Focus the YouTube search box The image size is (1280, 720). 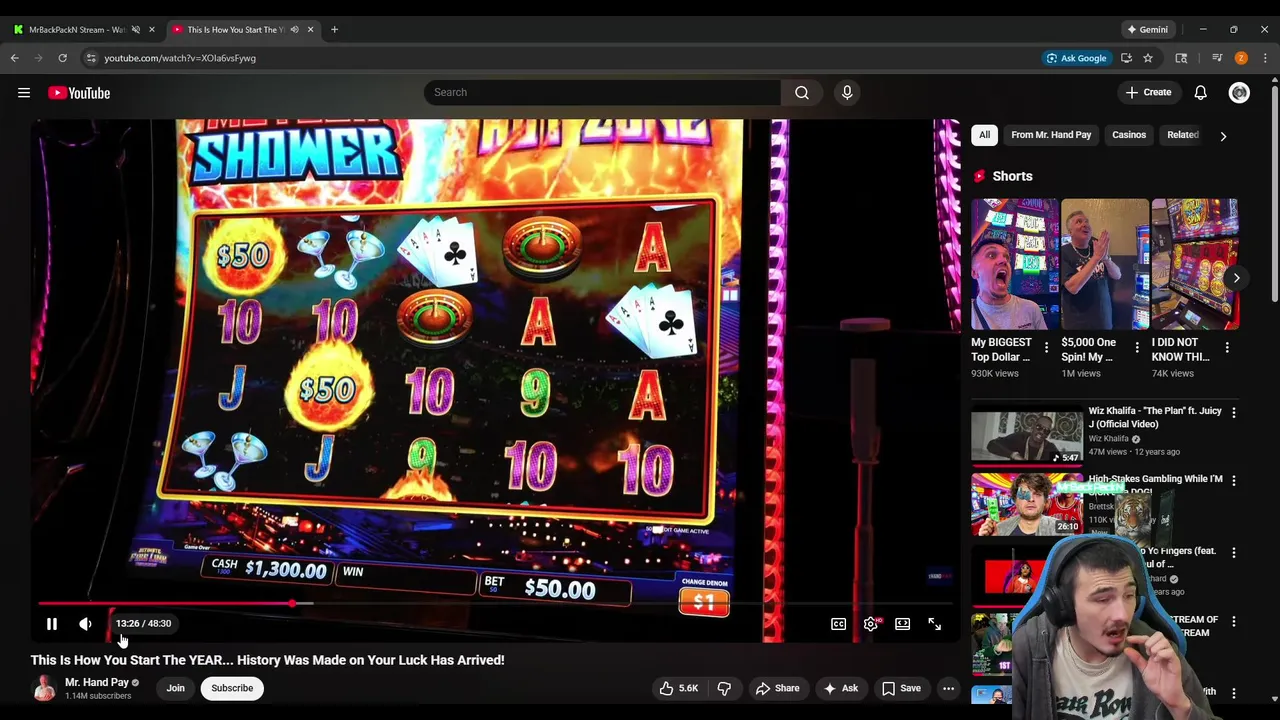click(602, 92)
